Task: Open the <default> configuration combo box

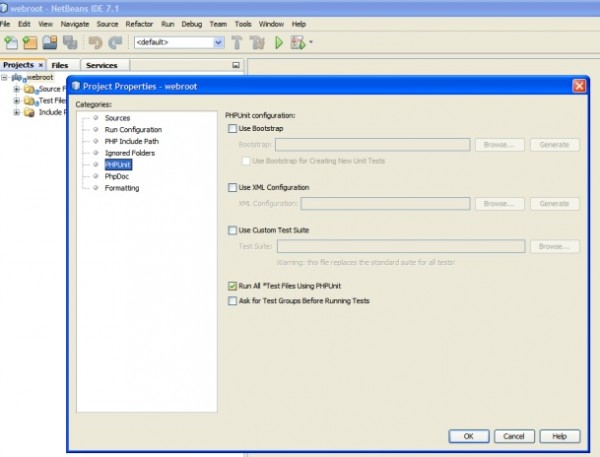Action: (x=179, y=42)
